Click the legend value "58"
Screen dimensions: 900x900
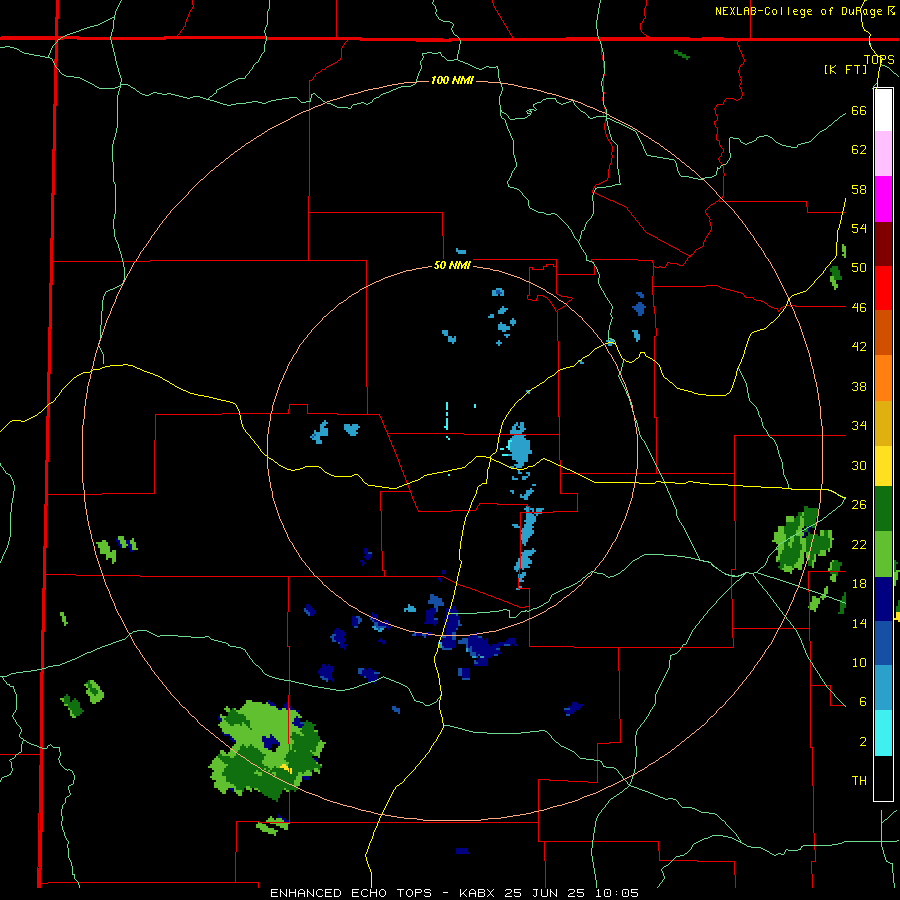pos(859,189)
